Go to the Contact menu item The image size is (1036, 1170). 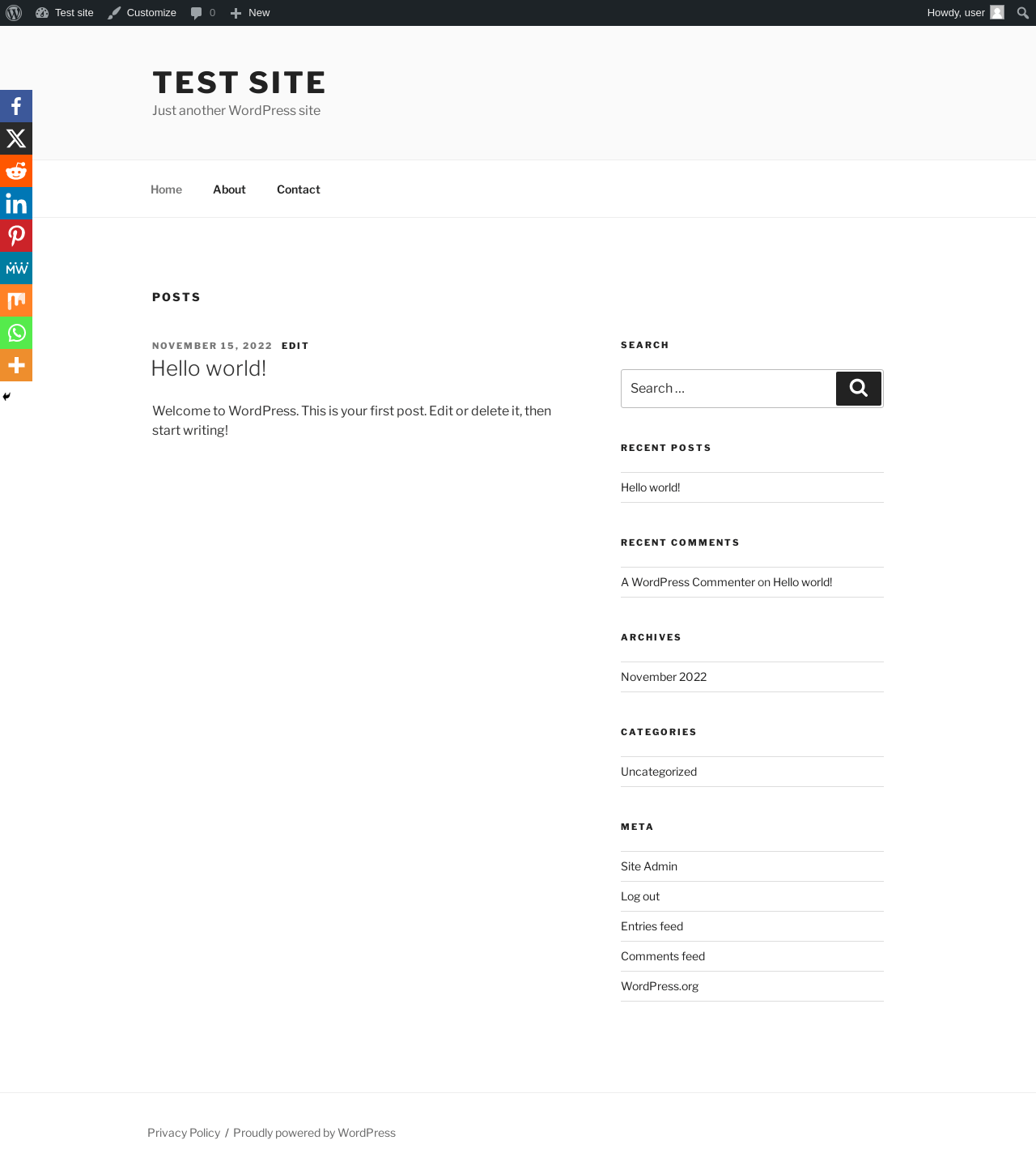point(299,189)
